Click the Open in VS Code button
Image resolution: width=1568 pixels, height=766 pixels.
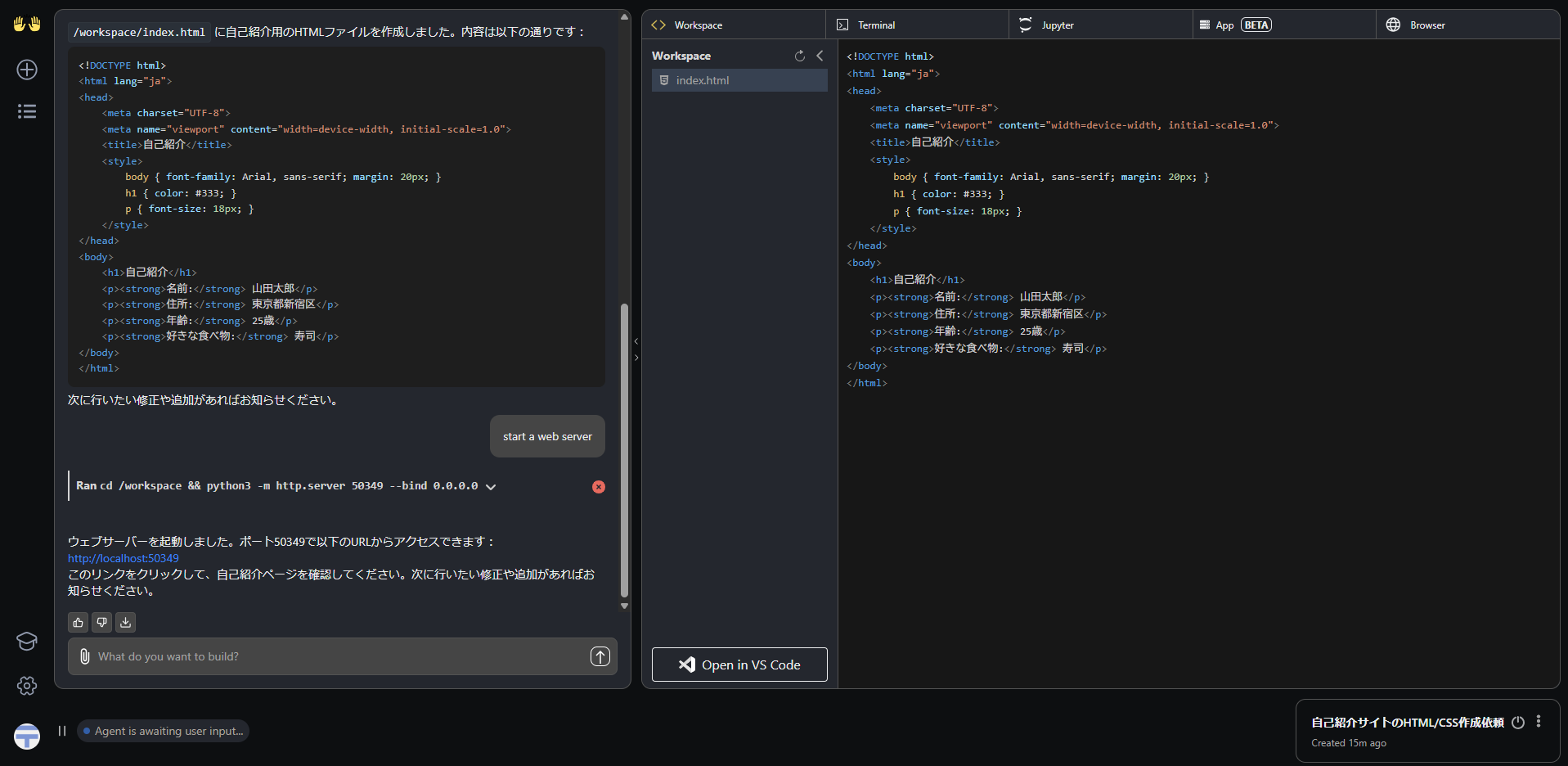[x=739, y=665]
